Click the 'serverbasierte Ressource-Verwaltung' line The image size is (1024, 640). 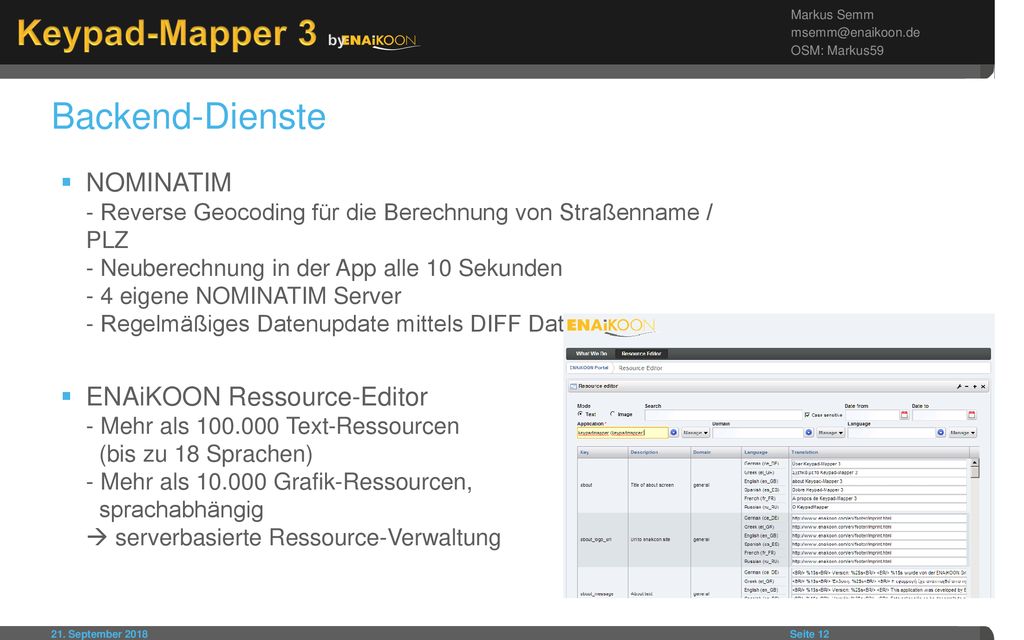(x=308, y=537)
